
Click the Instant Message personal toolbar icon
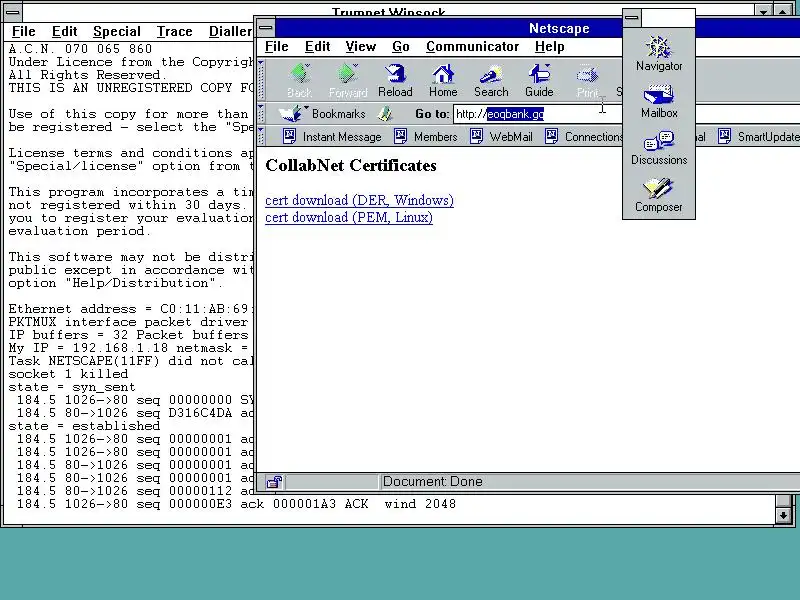click(x=332, y=137)
